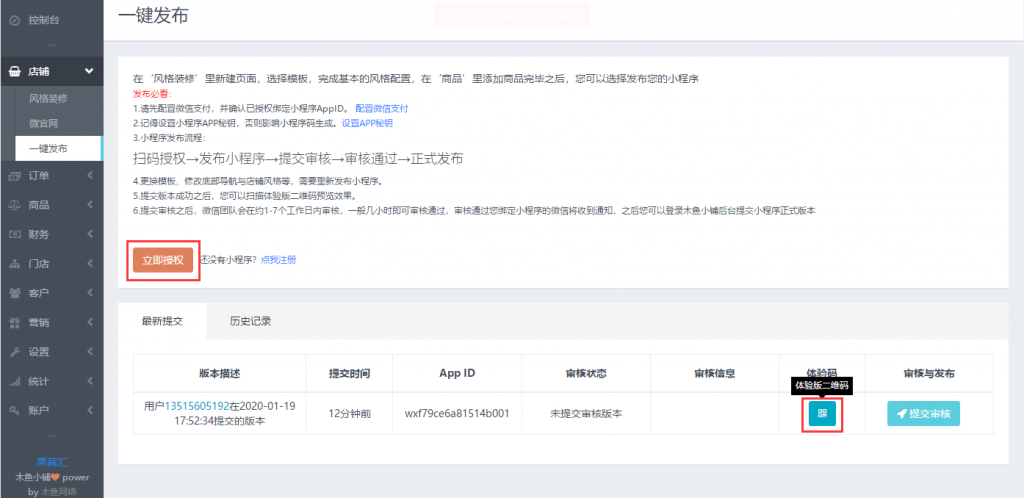The width and height of the screenshot is (1024, 498).
Task: Click the 订单 orders icon in sidebar
Action: click(x=14, y=176)
